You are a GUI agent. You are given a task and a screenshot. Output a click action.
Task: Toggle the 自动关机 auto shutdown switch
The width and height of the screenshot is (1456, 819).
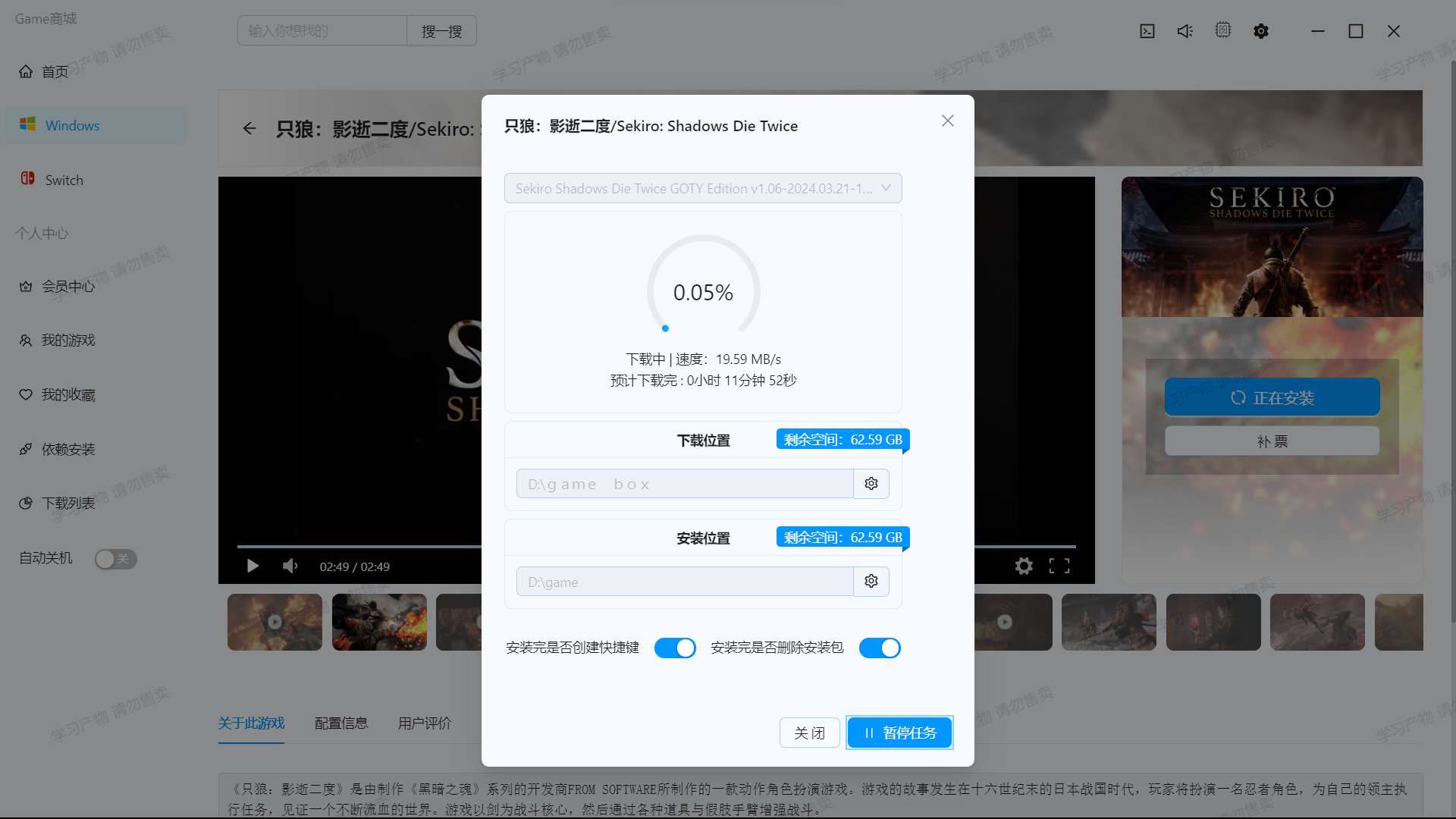coord(115,559)
